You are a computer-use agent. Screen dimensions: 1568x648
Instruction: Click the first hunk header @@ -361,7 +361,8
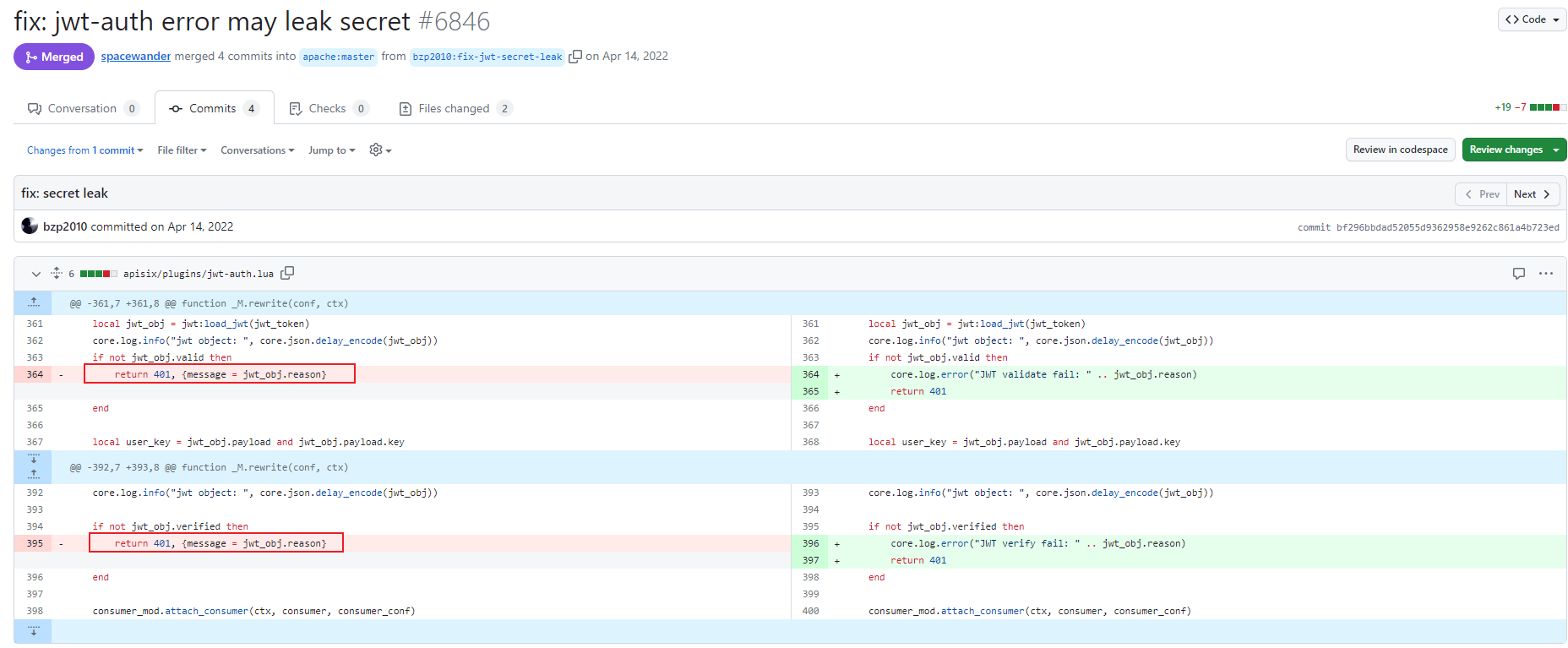click(209, 303)
